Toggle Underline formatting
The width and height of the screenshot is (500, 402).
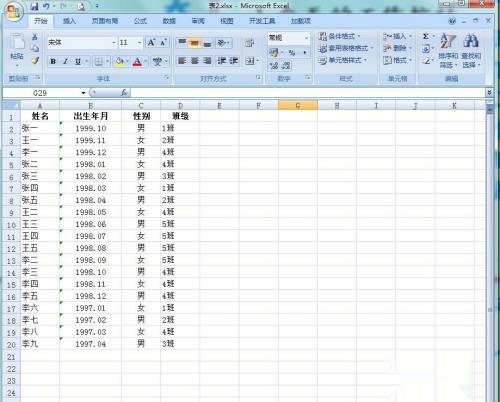click(78, 61)
